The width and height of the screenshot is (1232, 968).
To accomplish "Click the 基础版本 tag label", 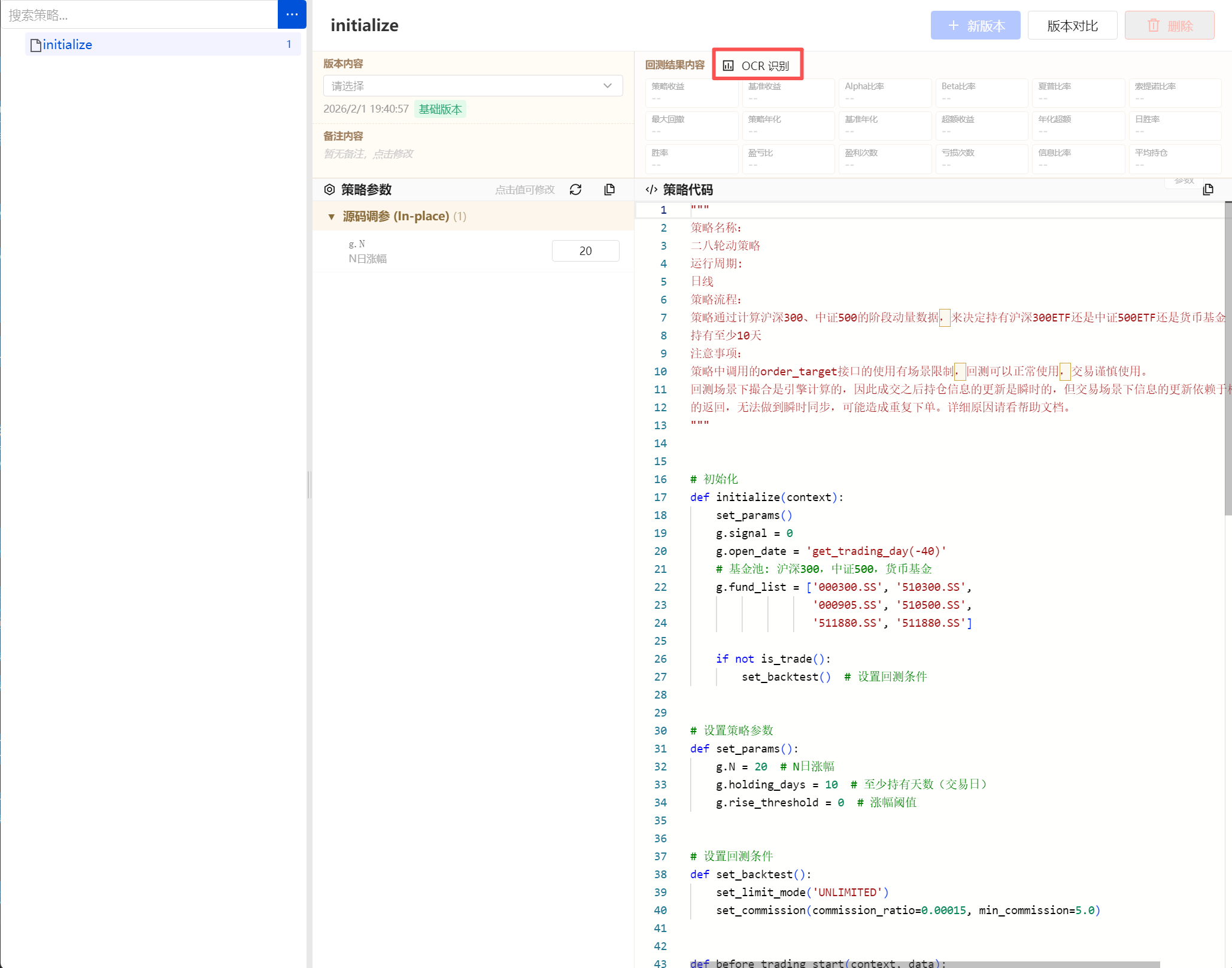I will pos(440,109).
